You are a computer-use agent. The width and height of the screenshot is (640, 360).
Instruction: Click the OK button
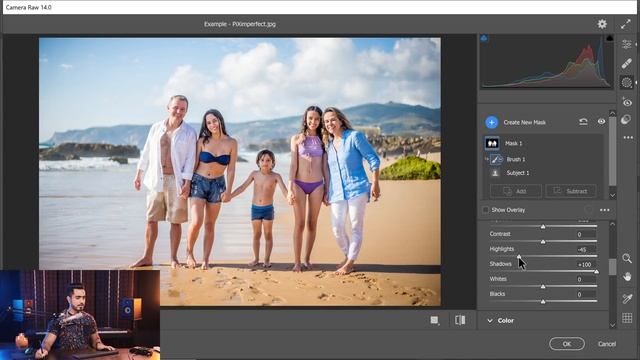pyautogui.click(x=567, y=344)
